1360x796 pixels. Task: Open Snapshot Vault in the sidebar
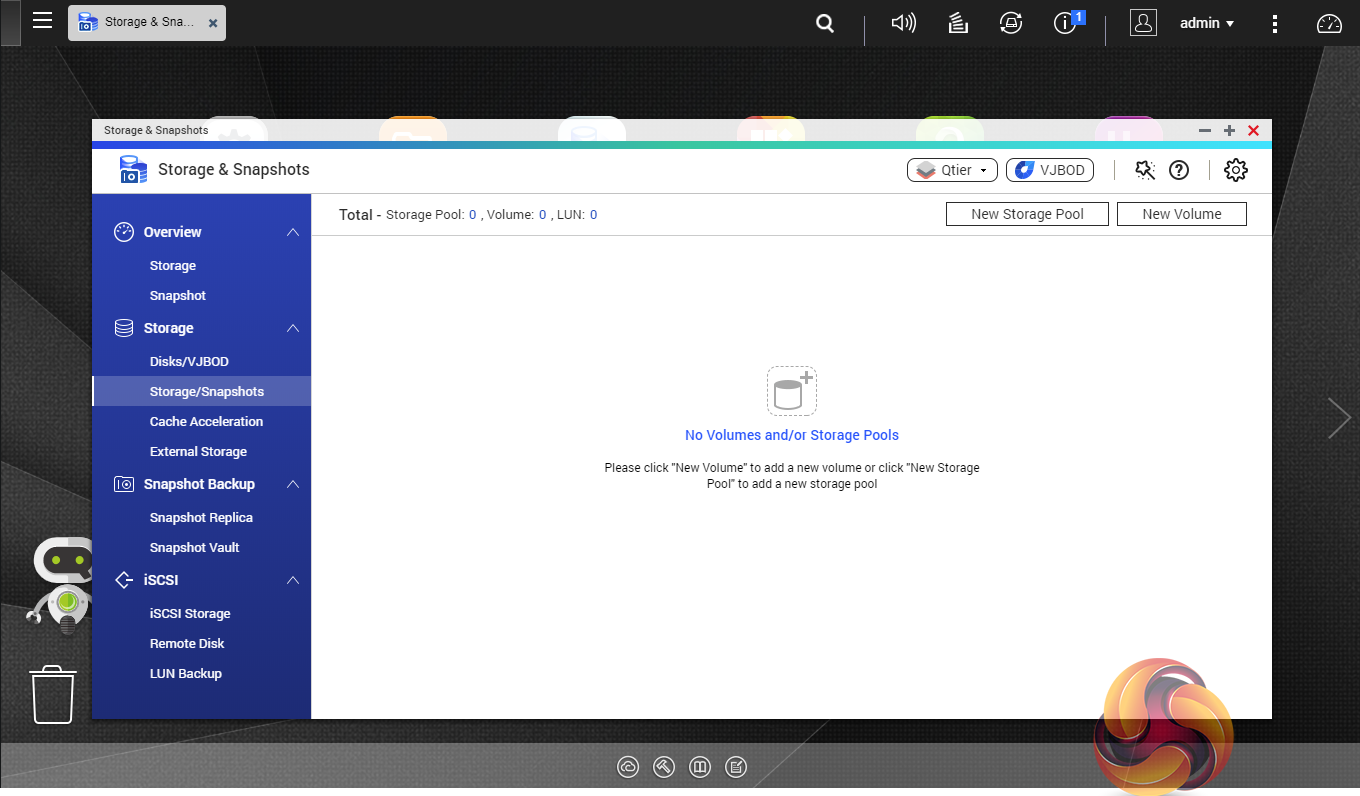[x=194, y=548]
